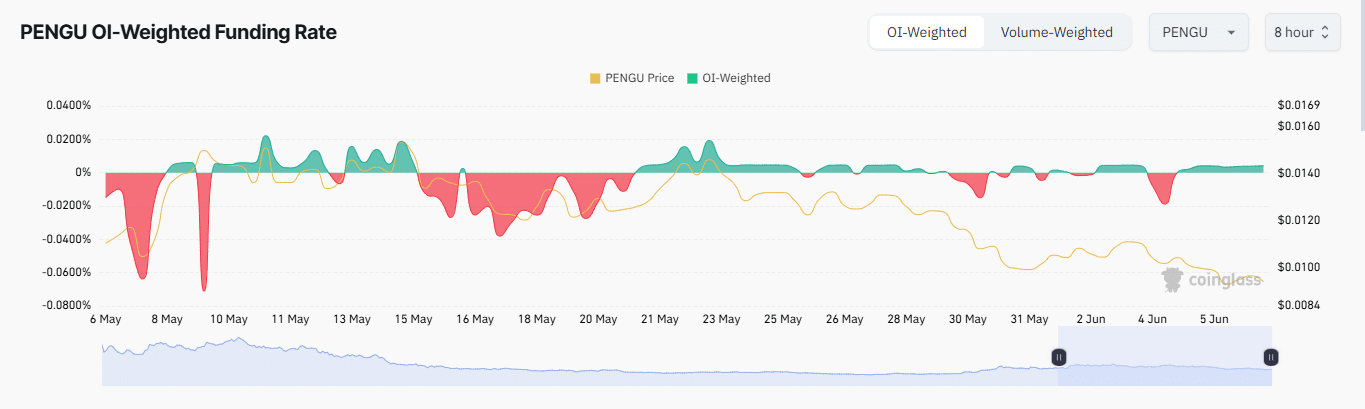Click the PENGU OI-Weighted Funding Rate title
1365x409 pixels.
(178, 32)
